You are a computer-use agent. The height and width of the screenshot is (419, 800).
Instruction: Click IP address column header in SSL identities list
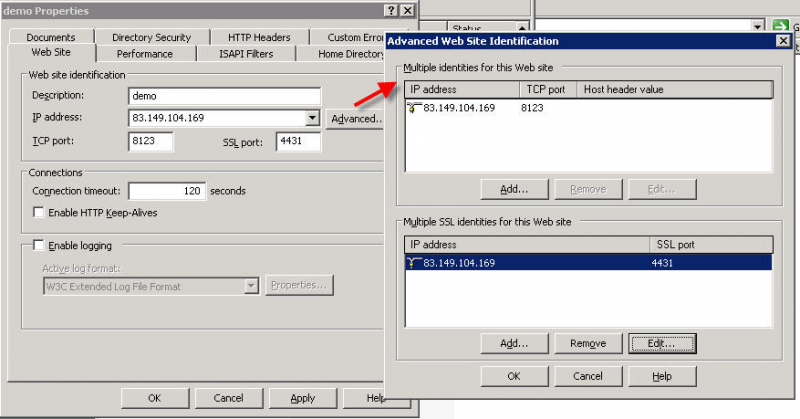[527, 244]
